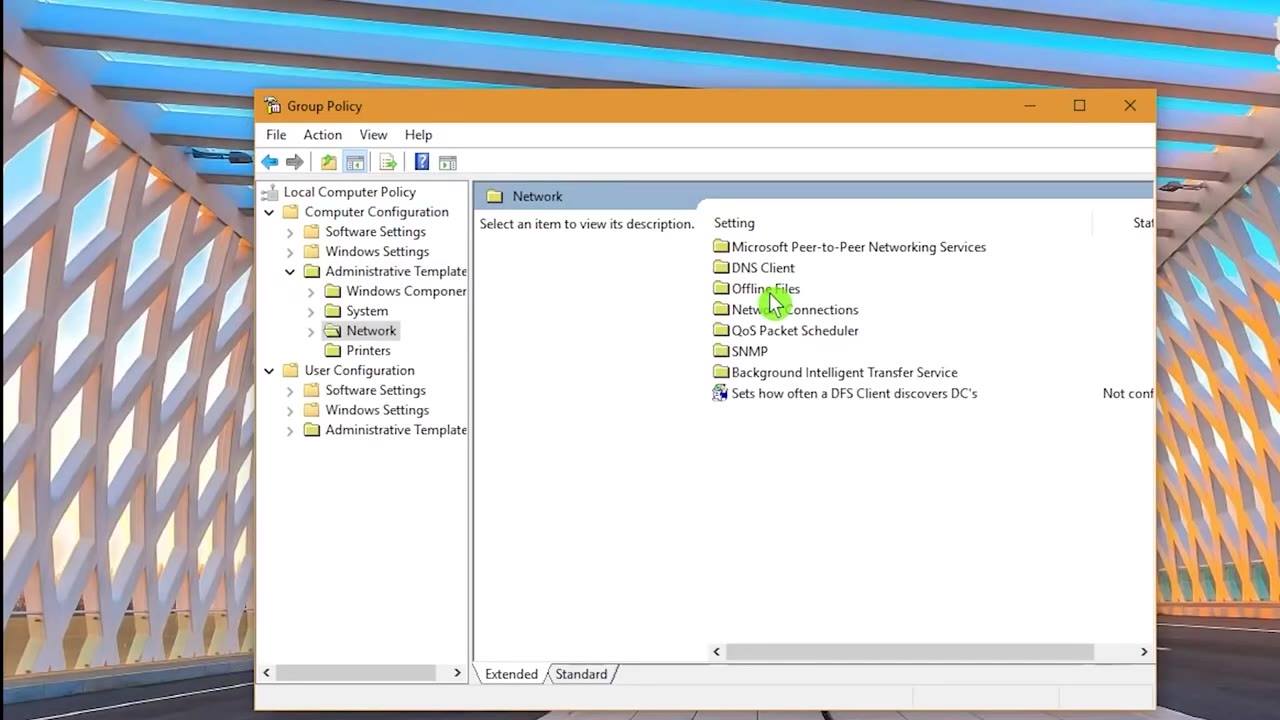
Task: Select Administrative Templates under Computer Configuration
Action: click(395, 271)
